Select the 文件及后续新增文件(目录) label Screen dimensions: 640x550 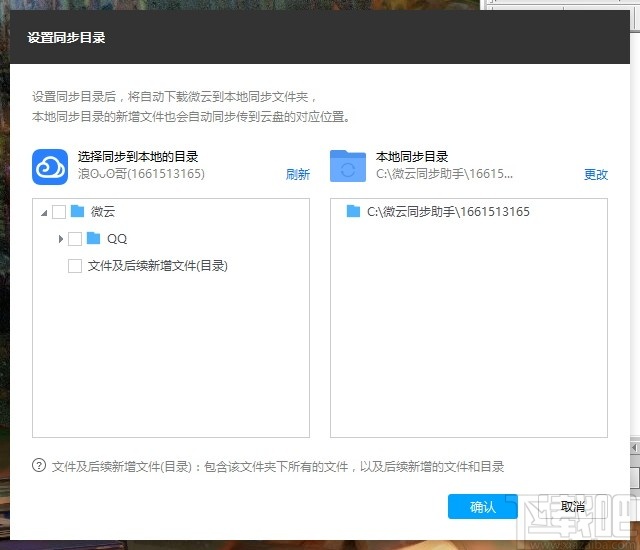(158, 266)
